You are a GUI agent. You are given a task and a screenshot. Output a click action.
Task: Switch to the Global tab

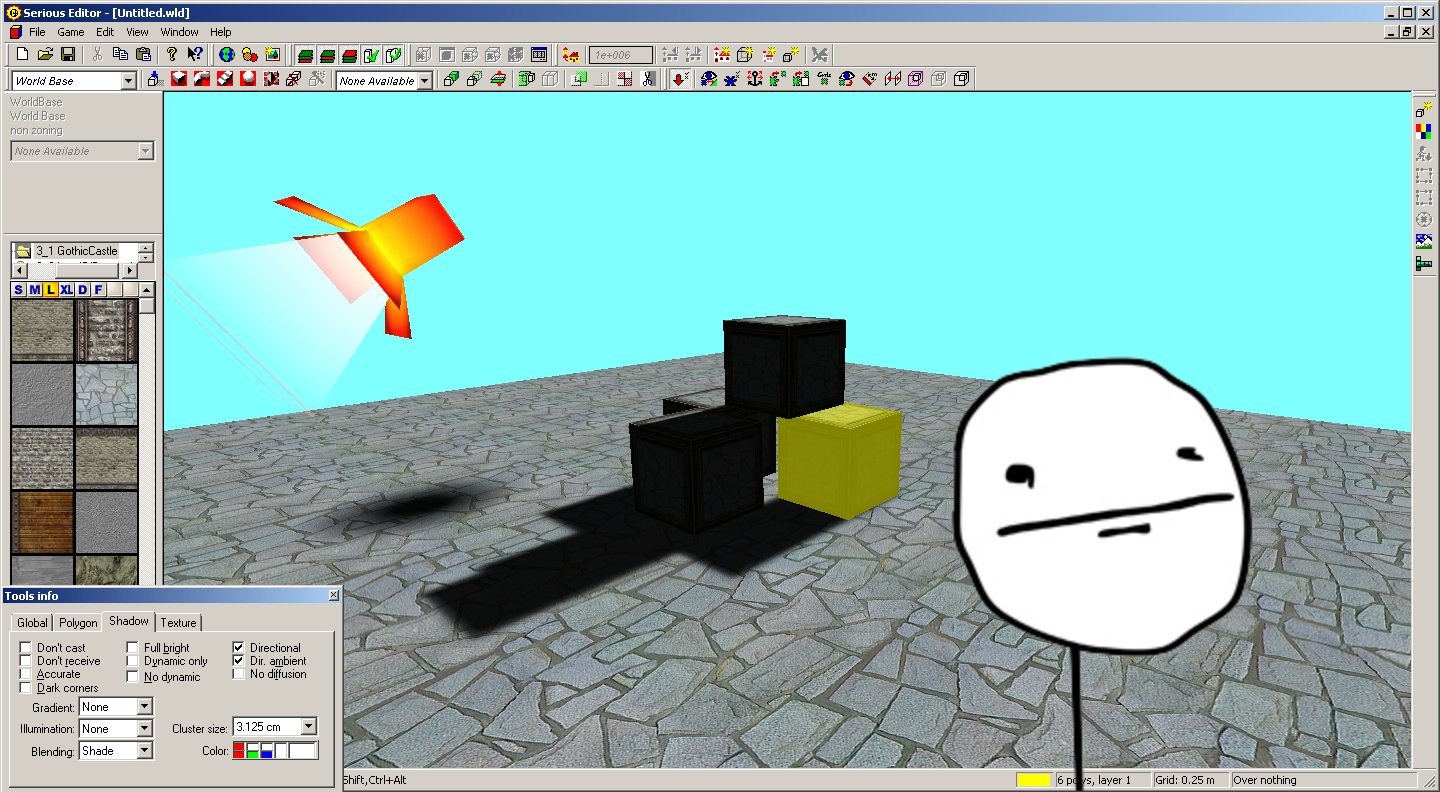click(x=32, y=622)
